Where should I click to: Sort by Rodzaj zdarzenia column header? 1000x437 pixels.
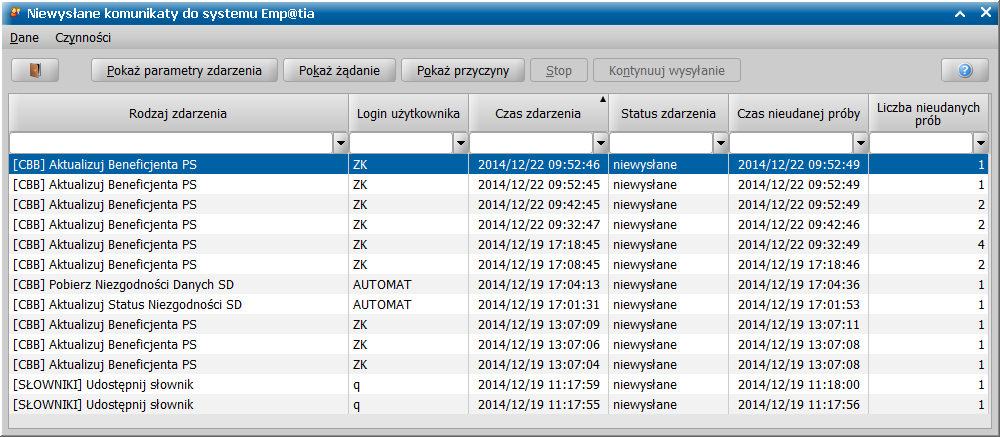click(179, 114)
